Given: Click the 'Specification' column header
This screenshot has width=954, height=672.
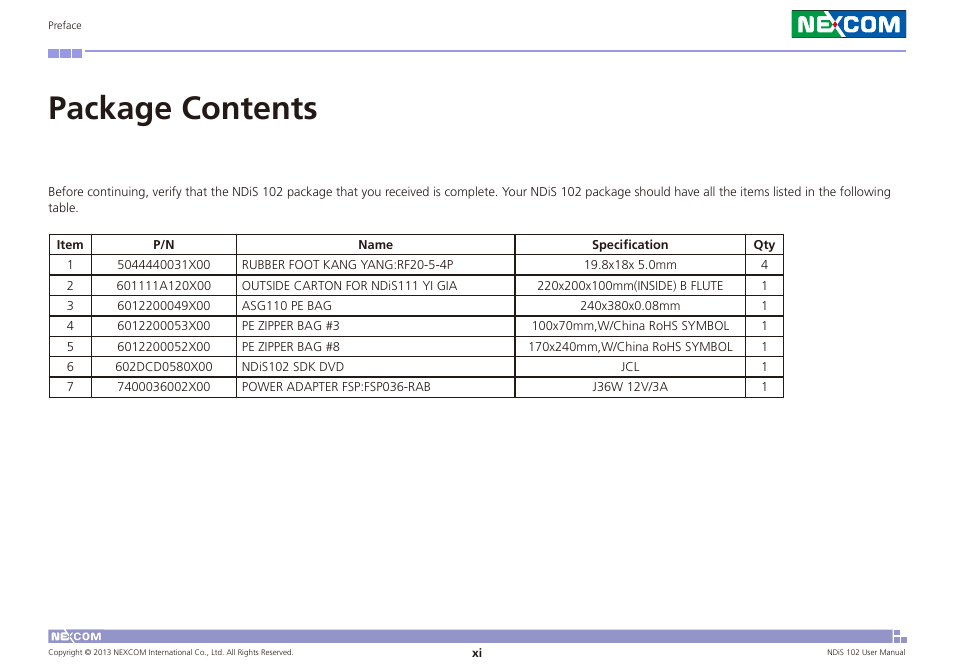Looking at the screenshot, I should (x=630, y=244).
